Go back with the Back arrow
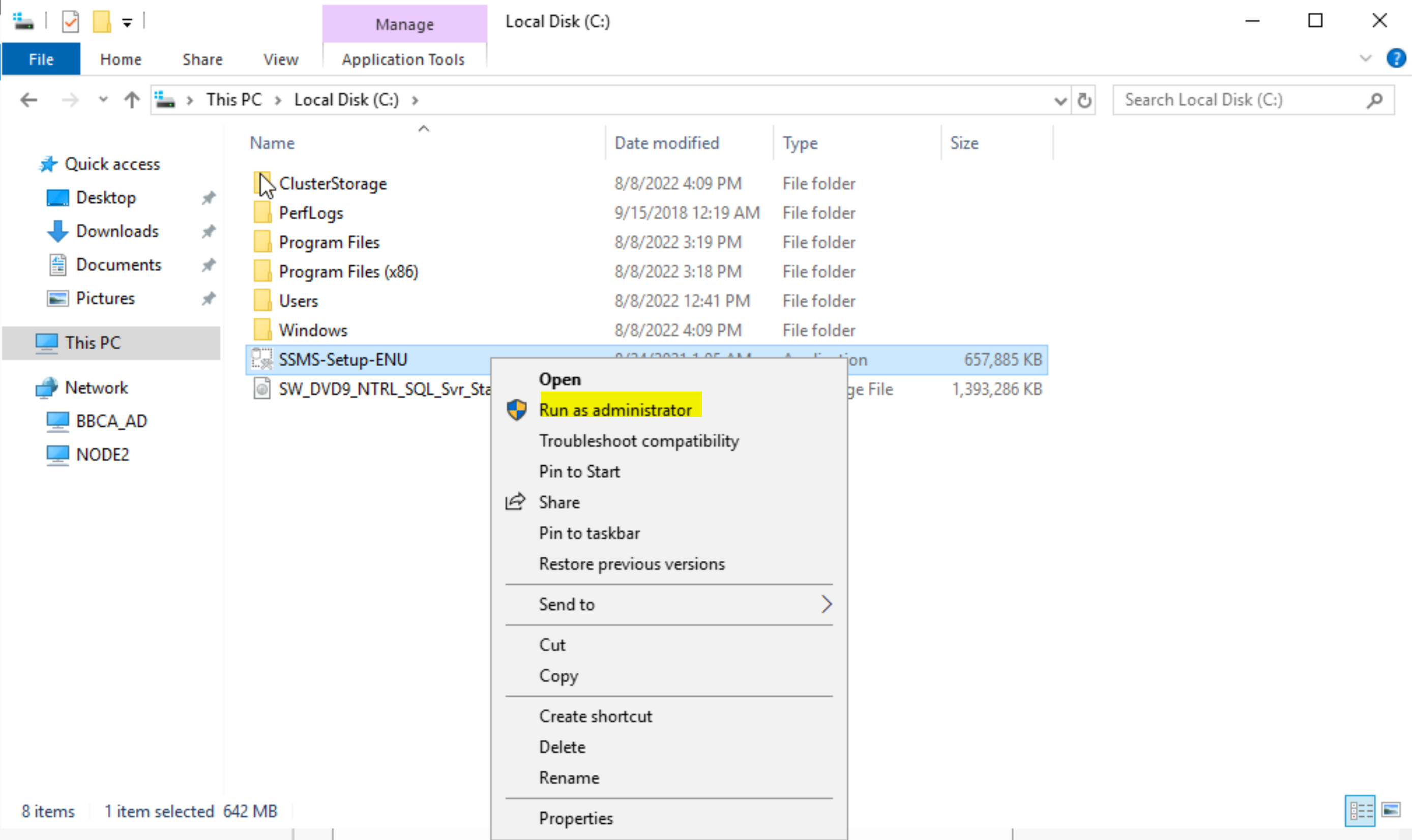This screenshot has width=1412, height=840. 29,100
